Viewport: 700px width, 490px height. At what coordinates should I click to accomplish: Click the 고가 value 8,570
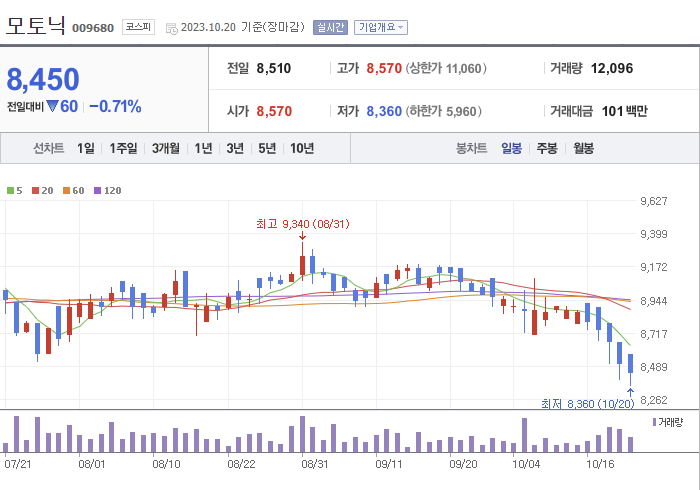point(384,68)
